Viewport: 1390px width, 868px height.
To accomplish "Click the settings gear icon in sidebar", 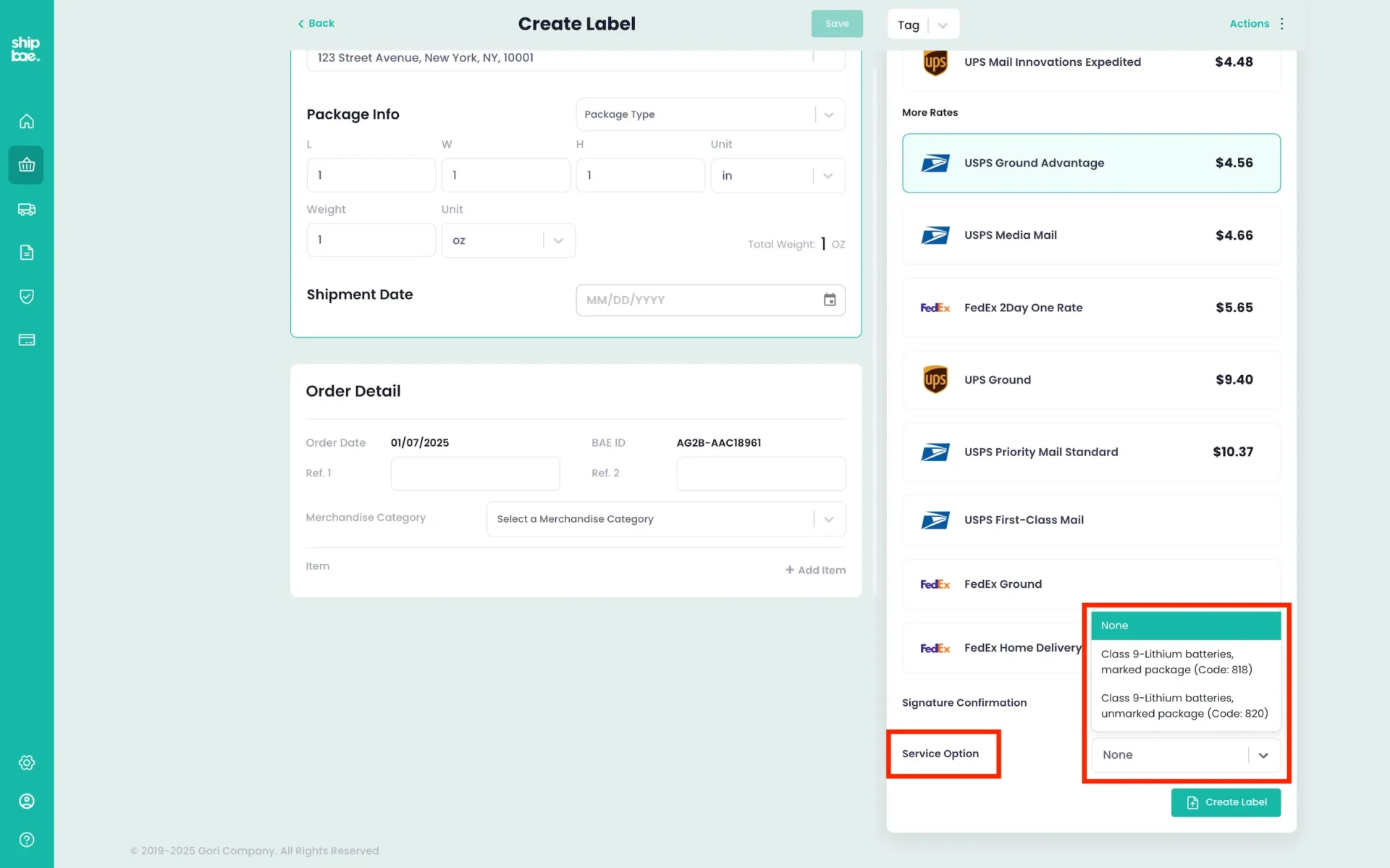I will click(27, 762).
